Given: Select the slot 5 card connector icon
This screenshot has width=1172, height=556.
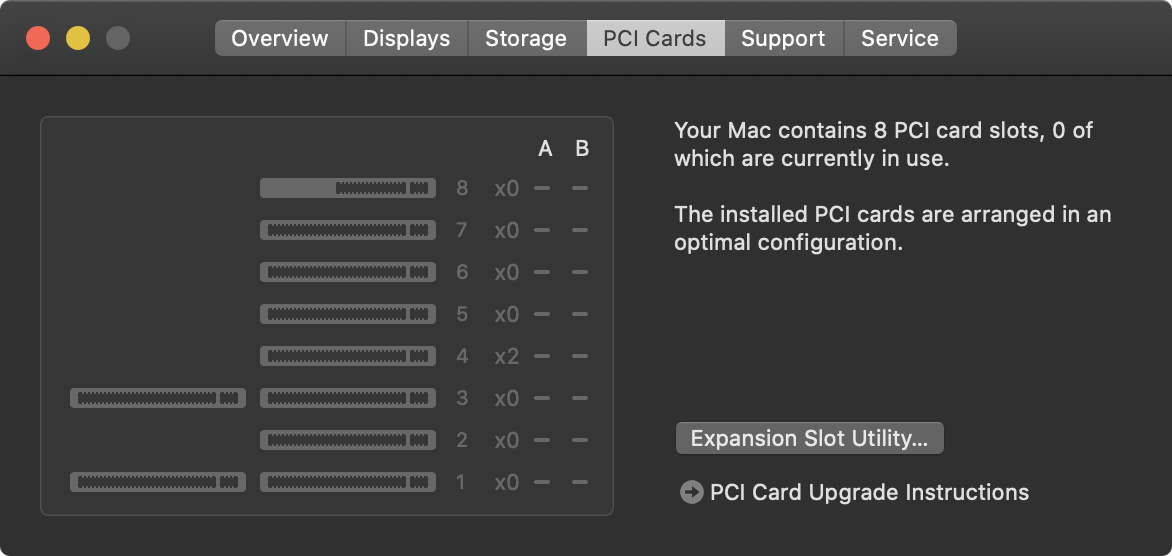Looking at the screenshot, I should (x=348, y=314).
